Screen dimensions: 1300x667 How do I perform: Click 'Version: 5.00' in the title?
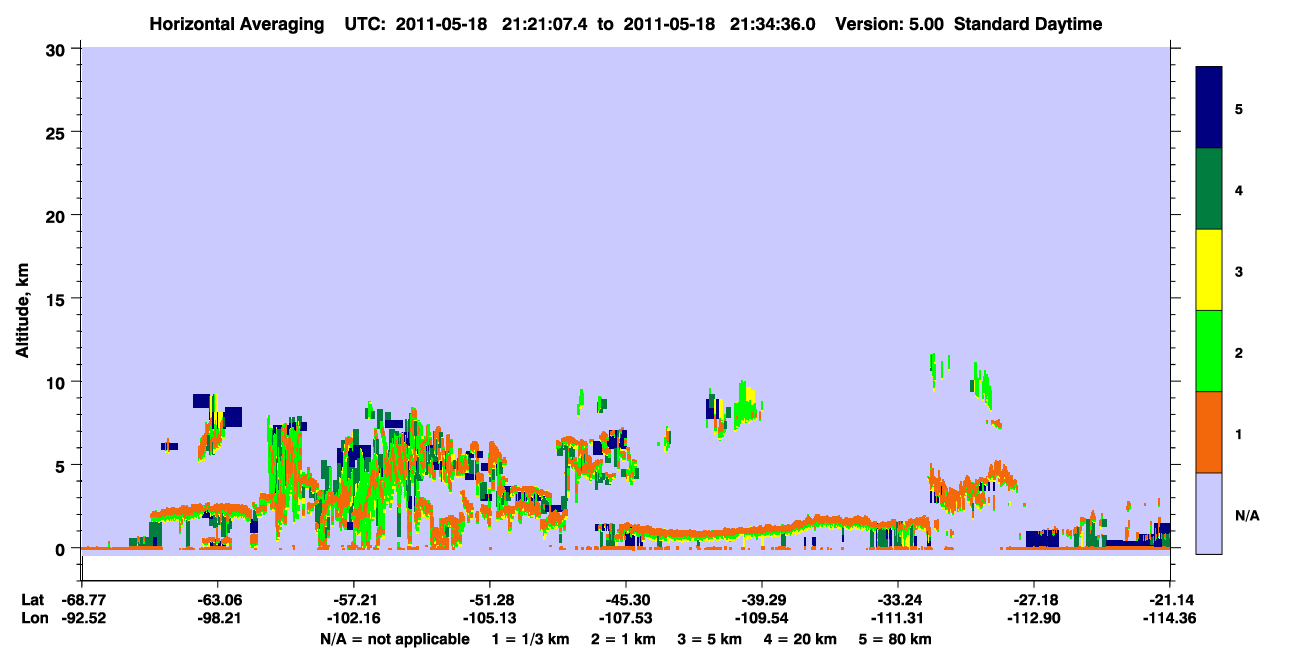[x=891, y=24]
